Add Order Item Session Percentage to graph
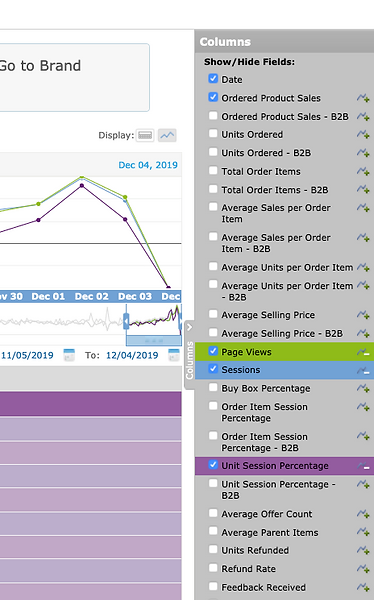Image resolution: width=374 pixels, height=600 pixels. pyautogui.click(x=363, y=407)
